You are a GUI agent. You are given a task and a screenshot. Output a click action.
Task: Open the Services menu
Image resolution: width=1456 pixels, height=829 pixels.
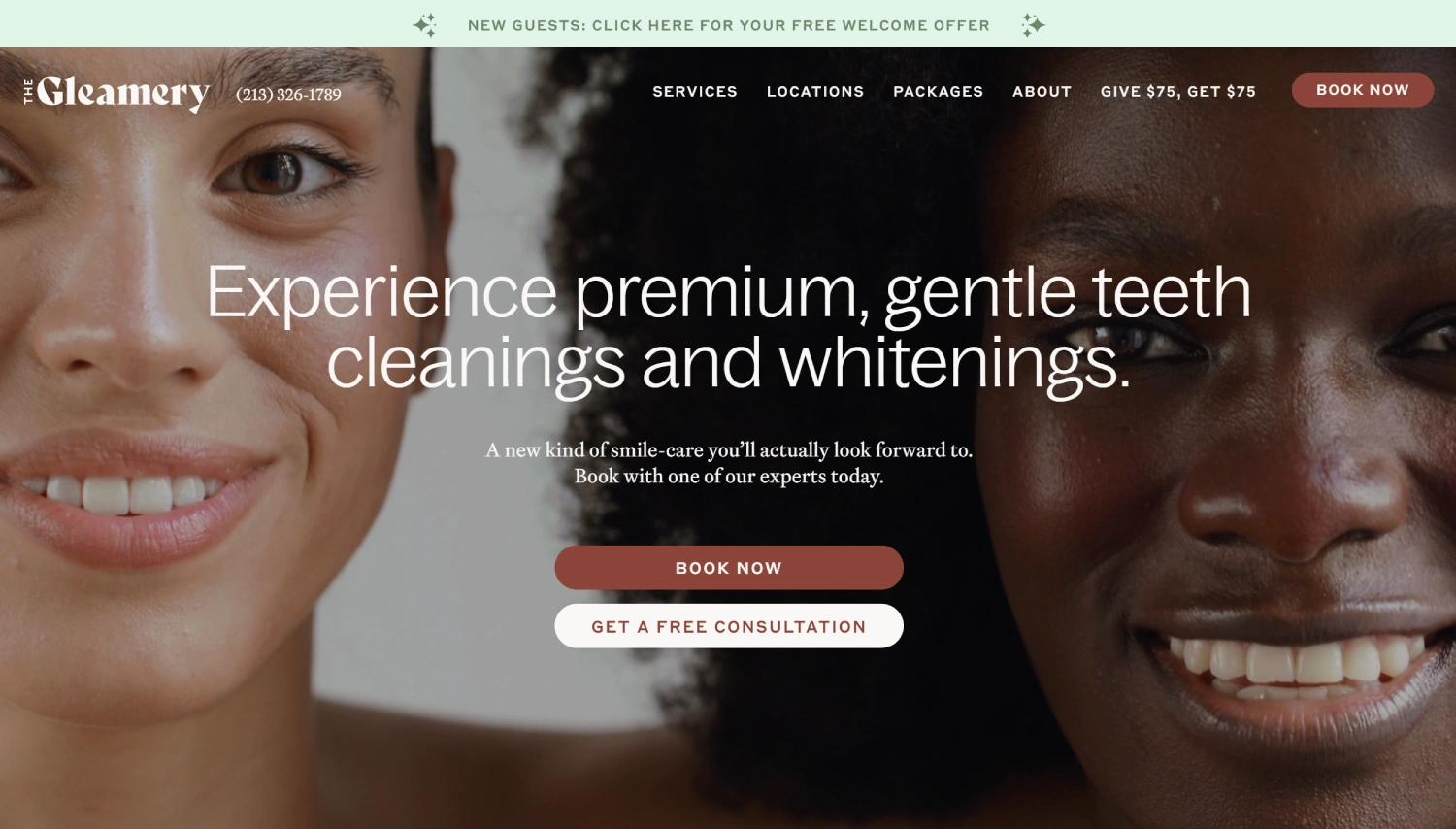(x=695, y=91)
